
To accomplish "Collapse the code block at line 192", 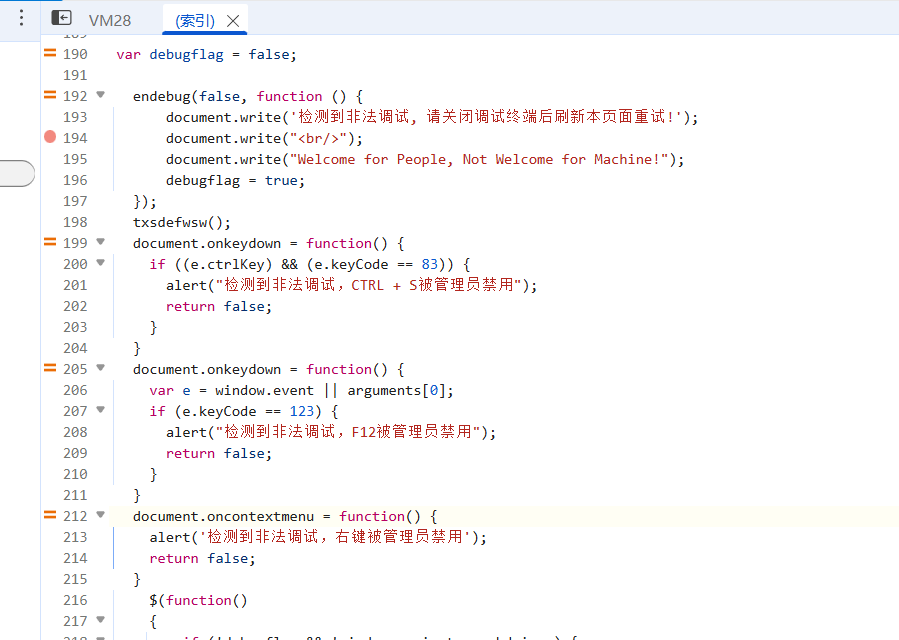I will (x=101, y=95).
